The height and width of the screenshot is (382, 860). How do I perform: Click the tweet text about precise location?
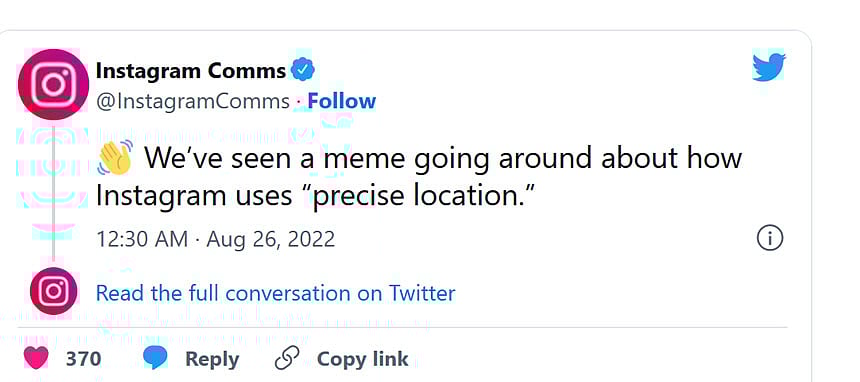point(419,177)
